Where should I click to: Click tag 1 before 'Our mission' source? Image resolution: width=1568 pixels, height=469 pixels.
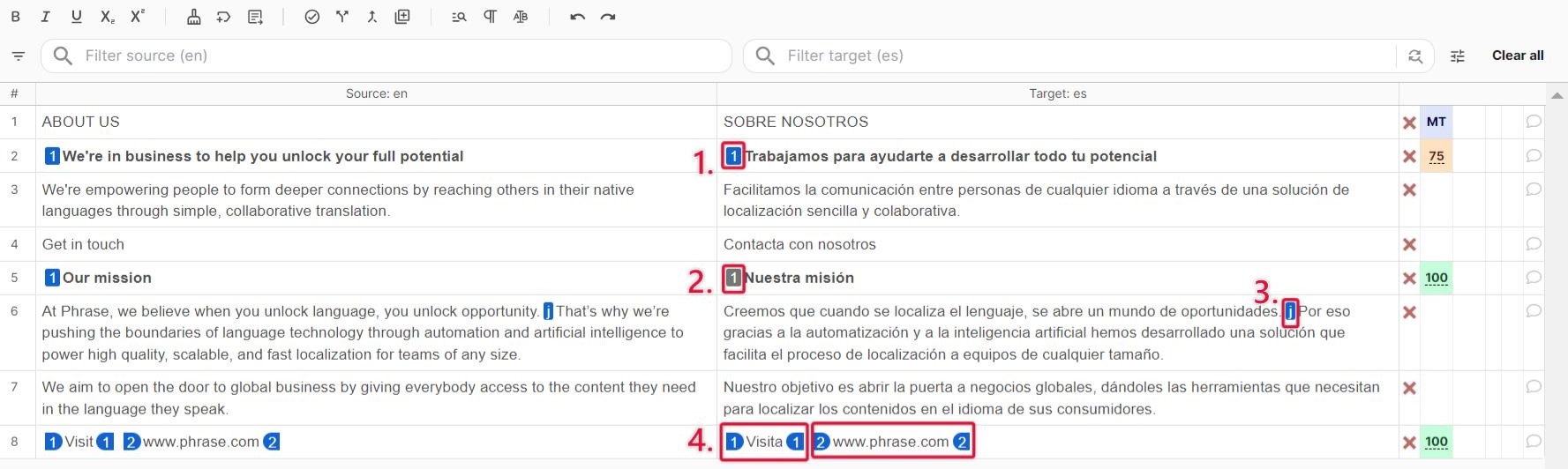point(52,278)
